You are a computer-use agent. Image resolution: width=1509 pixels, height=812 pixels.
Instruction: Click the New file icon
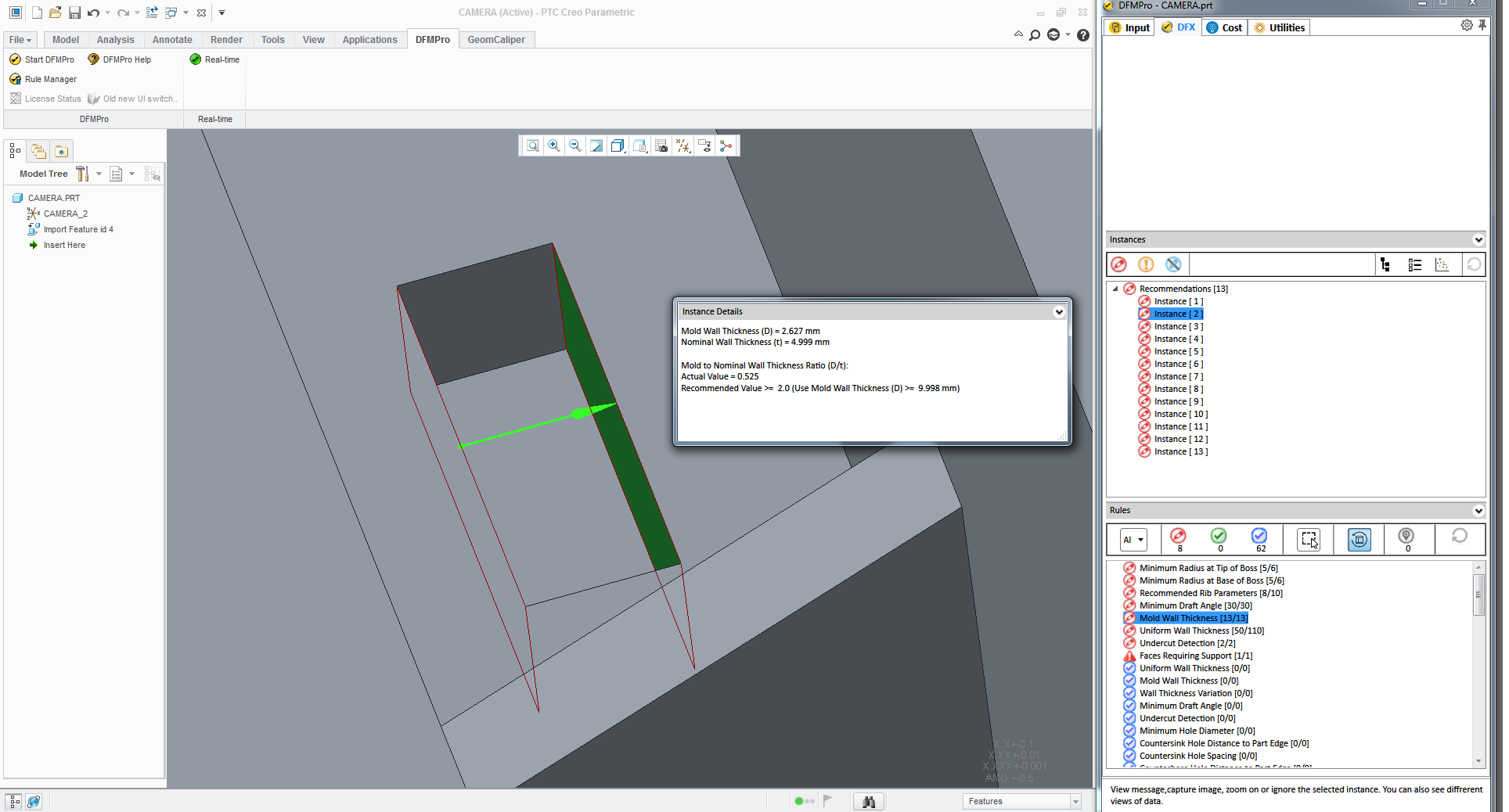tap(37, 13)
